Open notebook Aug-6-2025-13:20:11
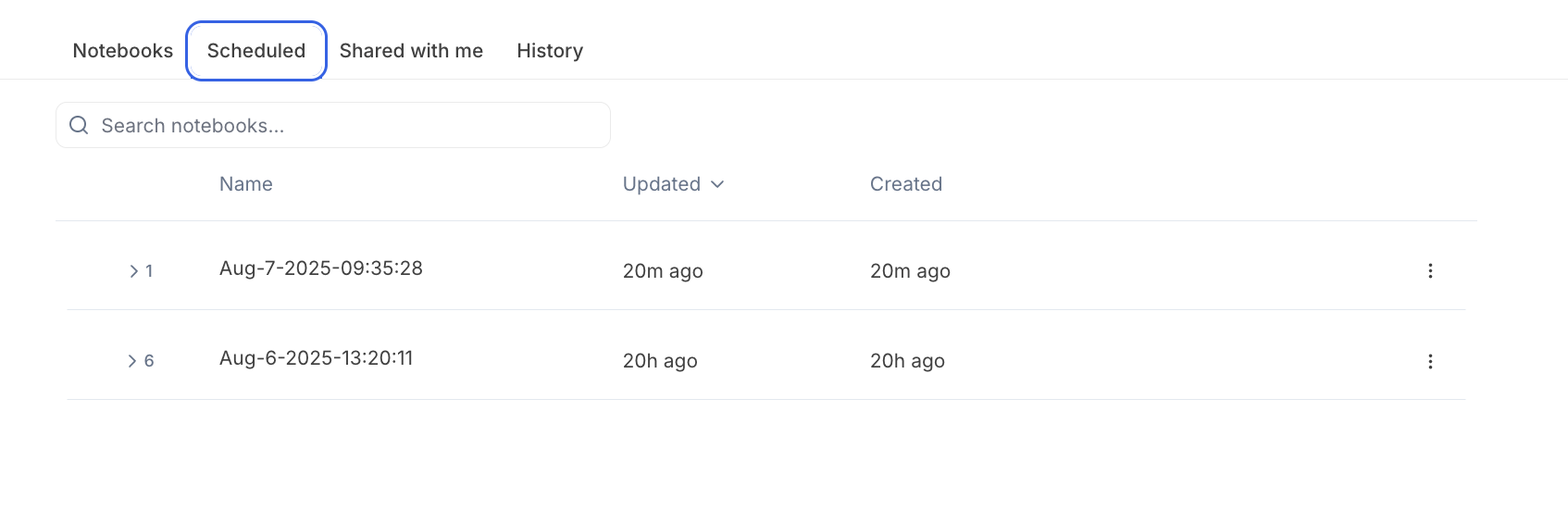Viewport: 1568px width, 511px height. click(316, 358)
